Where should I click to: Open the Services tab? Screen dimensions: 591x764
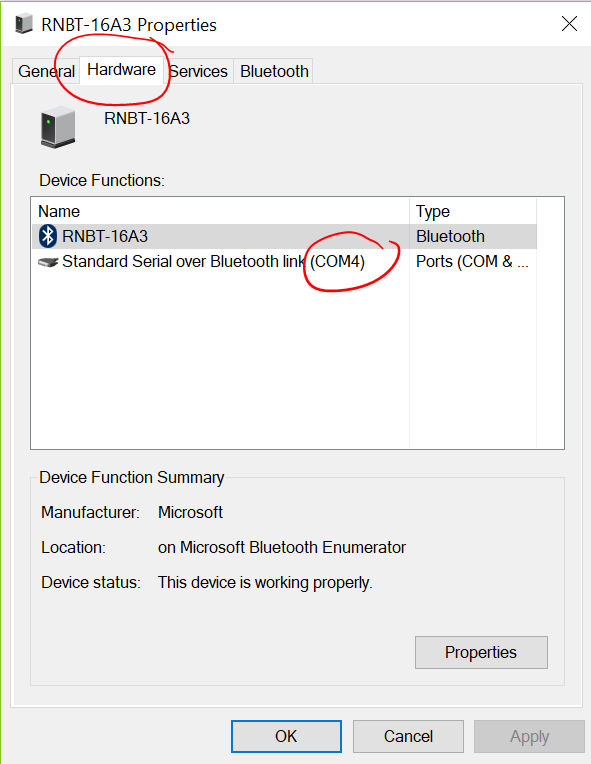(x=198, y=71)
